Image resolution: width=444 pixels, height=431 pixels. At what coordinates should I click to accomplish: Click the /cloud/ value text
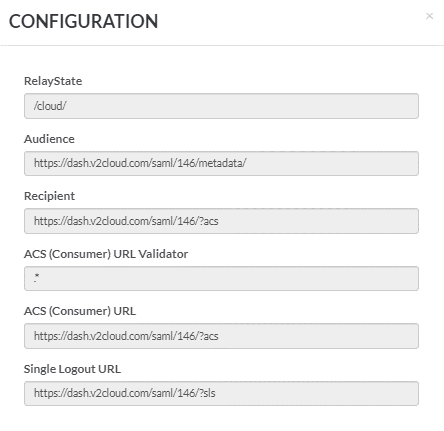point(50,106)
